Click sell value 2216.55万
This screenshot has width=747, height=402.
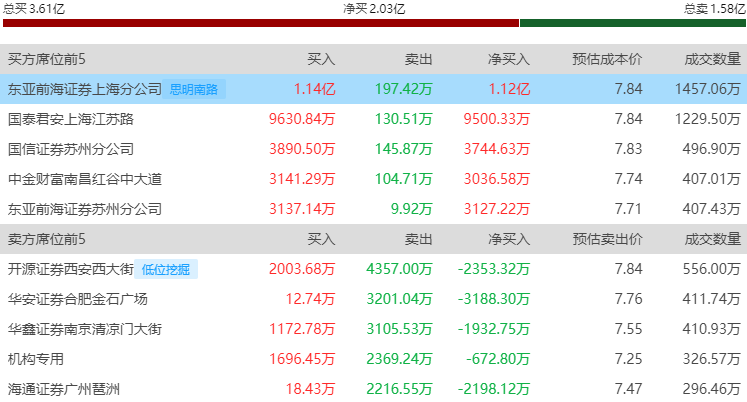[399, 389]
